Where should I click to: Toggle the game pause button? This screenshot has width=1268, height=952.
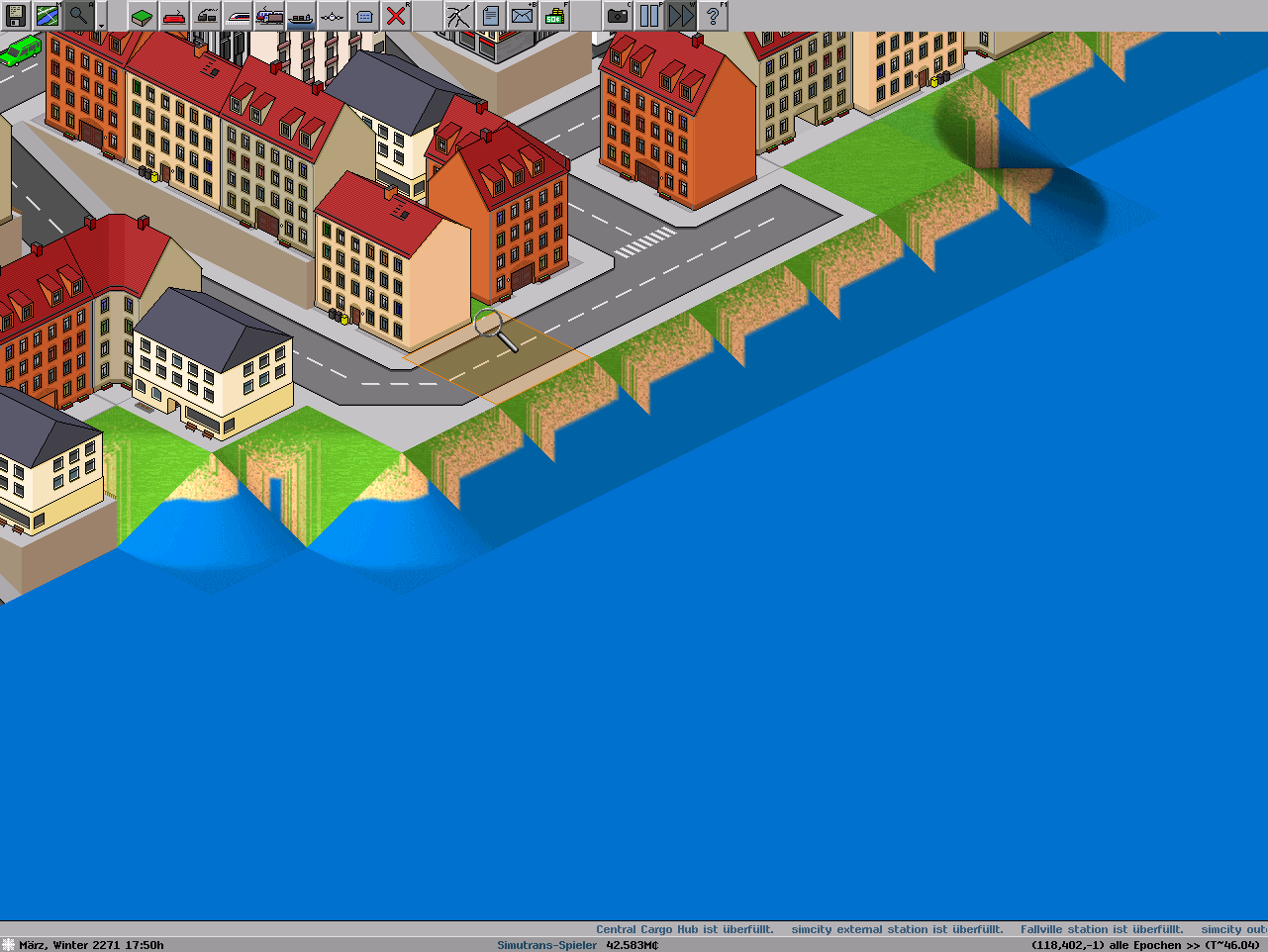[x=649, y=16]
